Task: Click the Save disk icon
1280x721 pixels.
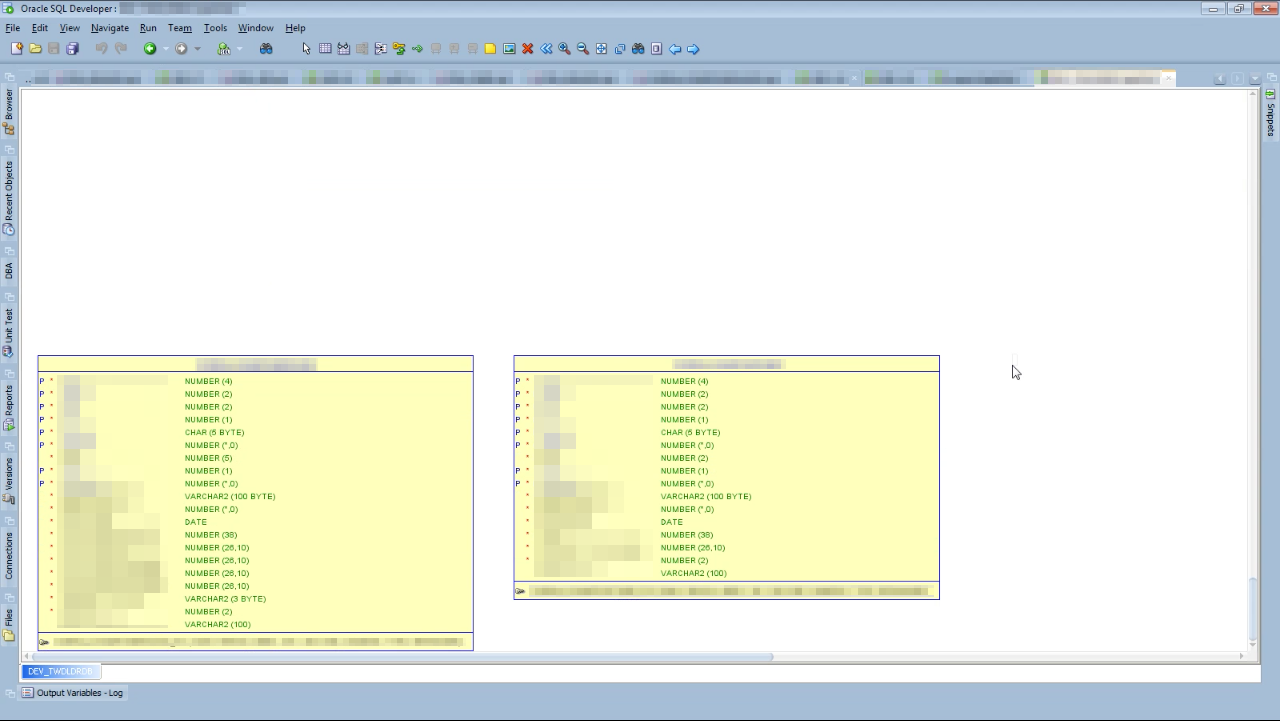Action: click(x=54, y=48)
